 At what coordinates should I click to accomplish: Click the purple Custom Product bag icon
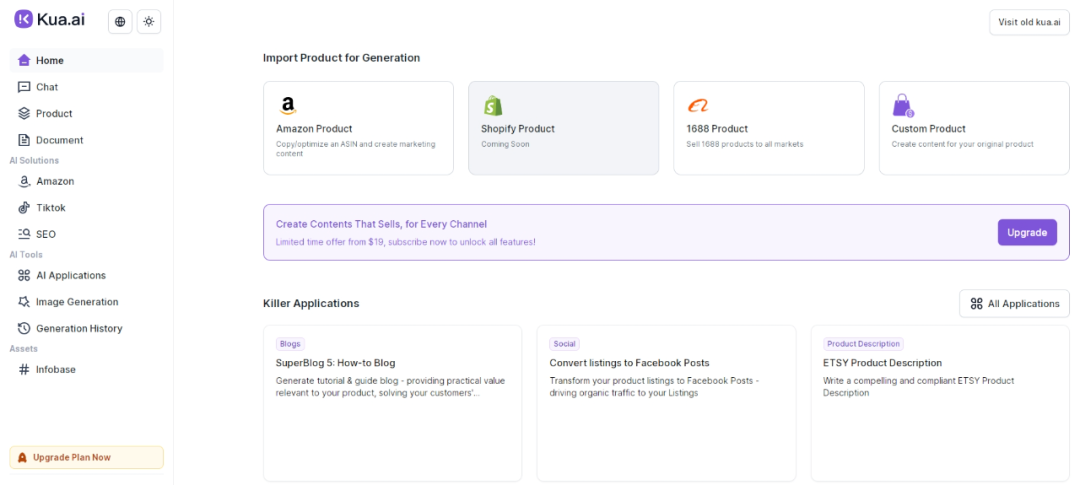click(x=902, y=106)
